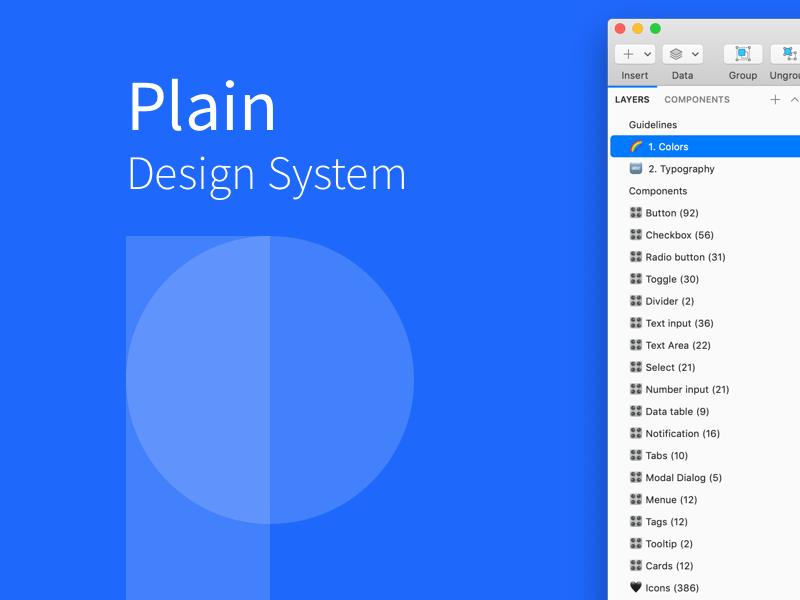
Task: Click the icon beside Tabs (10)
Action: point(636,455)
